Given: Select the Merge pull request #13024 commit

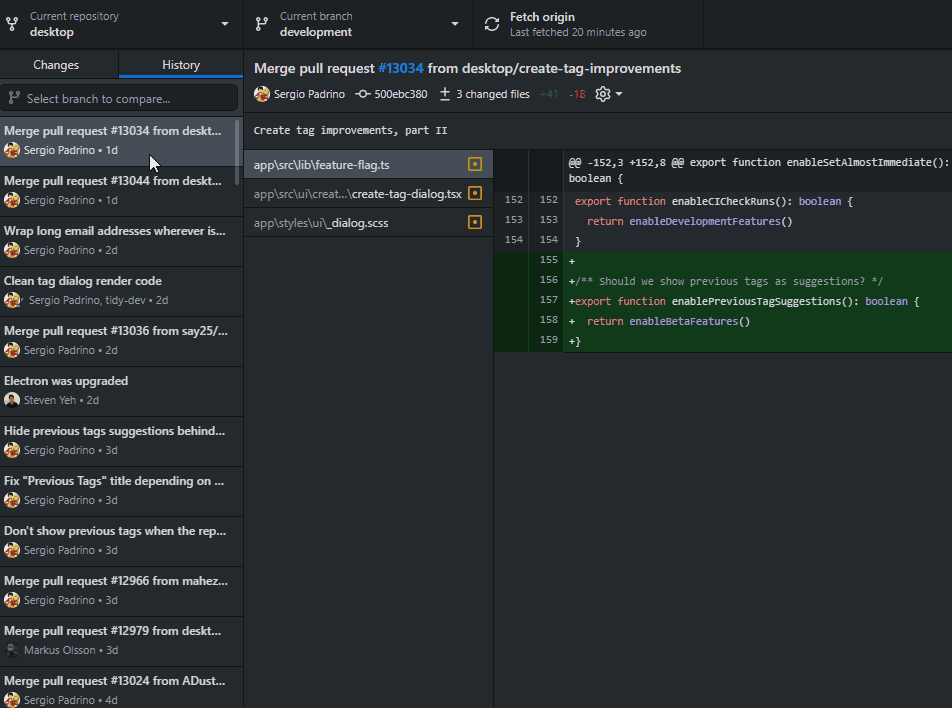Looking at the screenshot, I should click(121, 687).
